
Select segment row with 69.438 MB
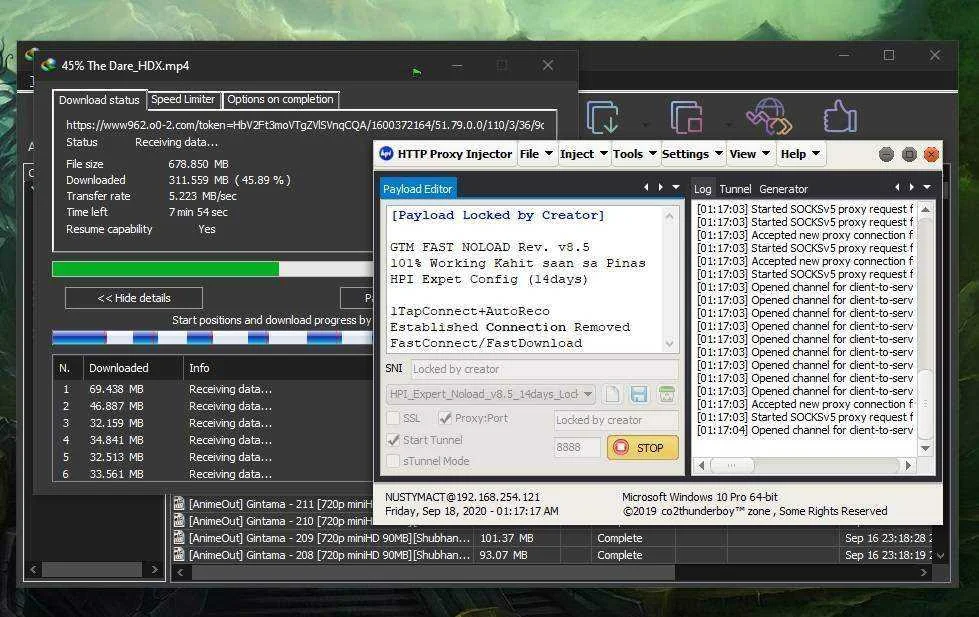pyautogui.click(x=212, y=389)
